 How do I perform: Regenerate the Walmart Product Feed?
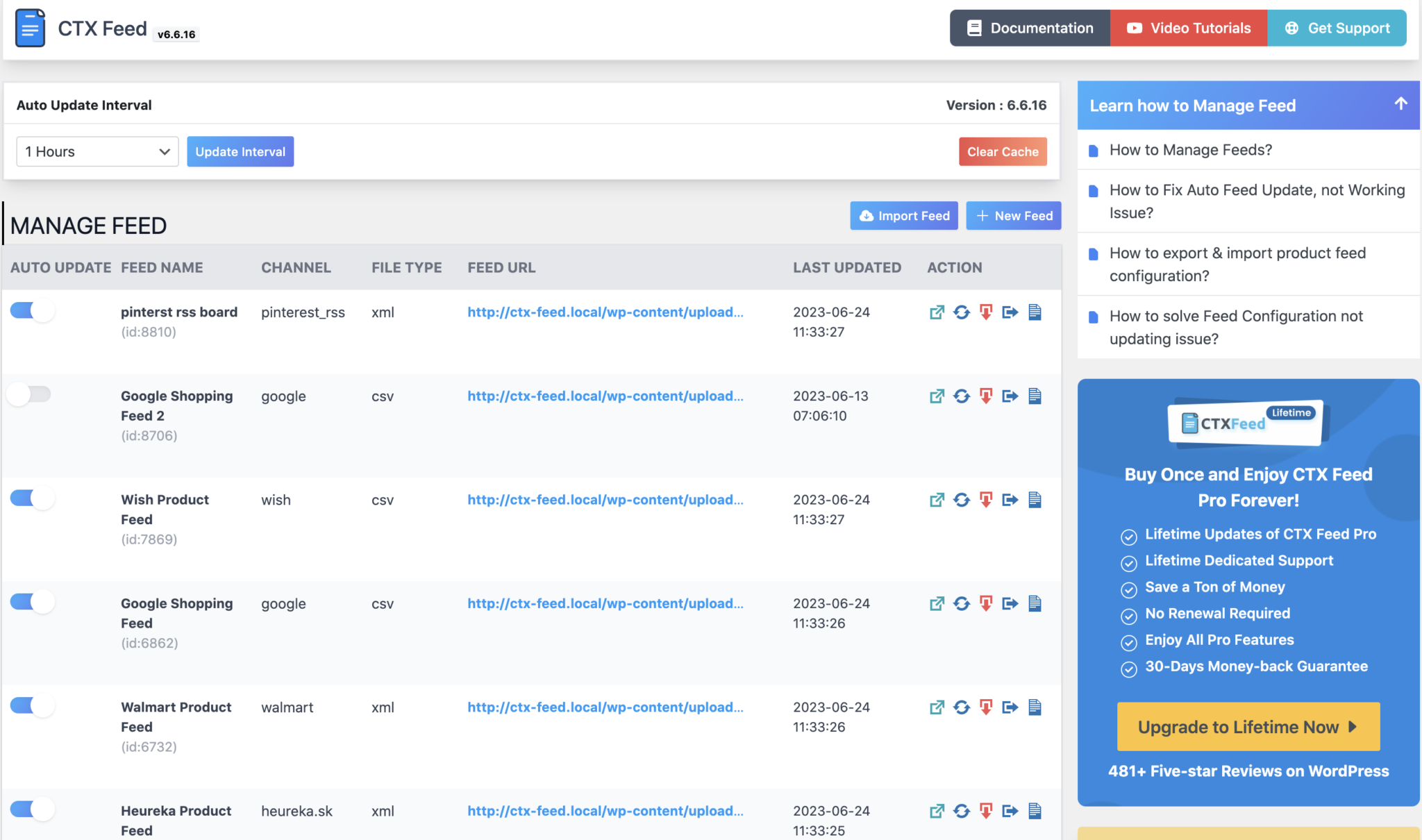point(962,707)
